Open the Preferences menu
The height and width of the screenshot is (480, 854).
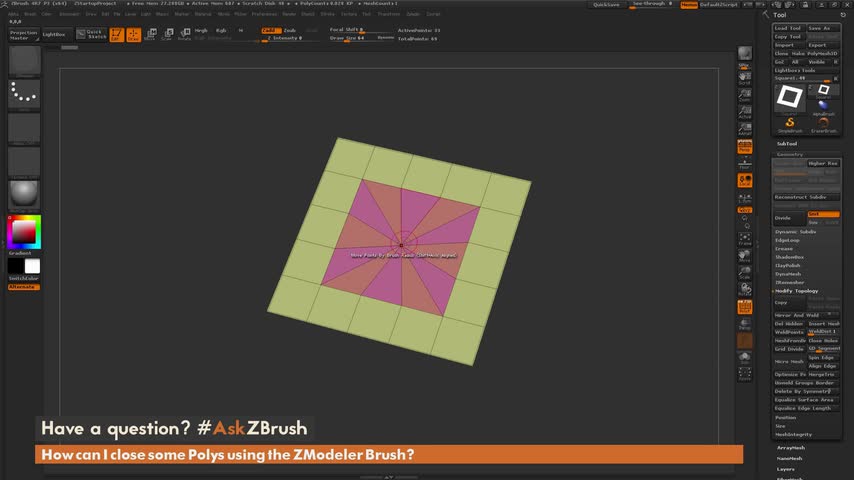[264, 14]
